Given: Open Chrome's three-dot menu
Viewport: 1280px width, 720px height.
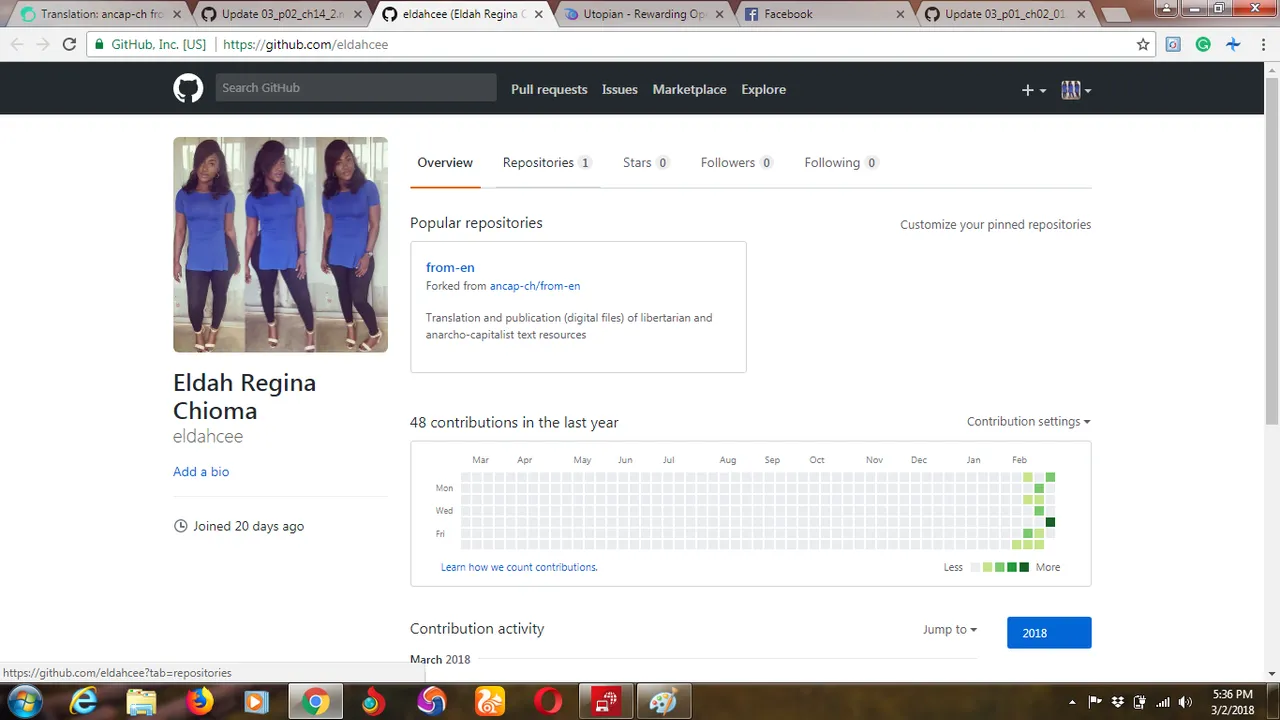Looking at the screenshot, I should click(x=1262, y=44).
